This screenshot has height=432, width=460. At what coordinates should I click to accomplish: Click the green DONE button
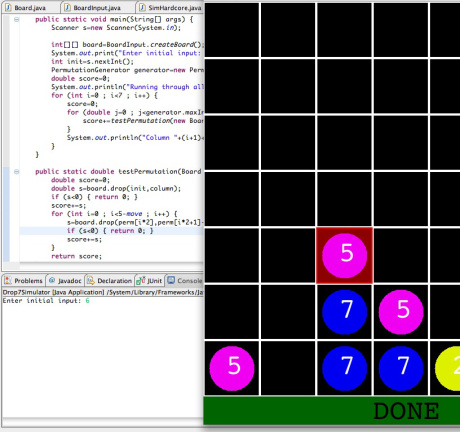click(x=332, y=411)
